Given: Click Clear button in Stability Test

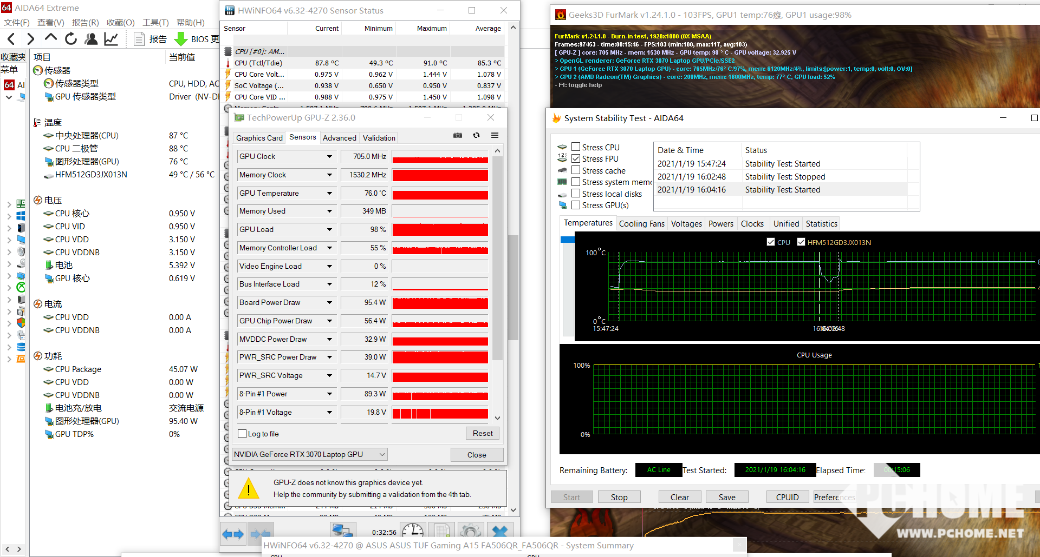Looking at the screenshot, I should [x=680, y=497].
